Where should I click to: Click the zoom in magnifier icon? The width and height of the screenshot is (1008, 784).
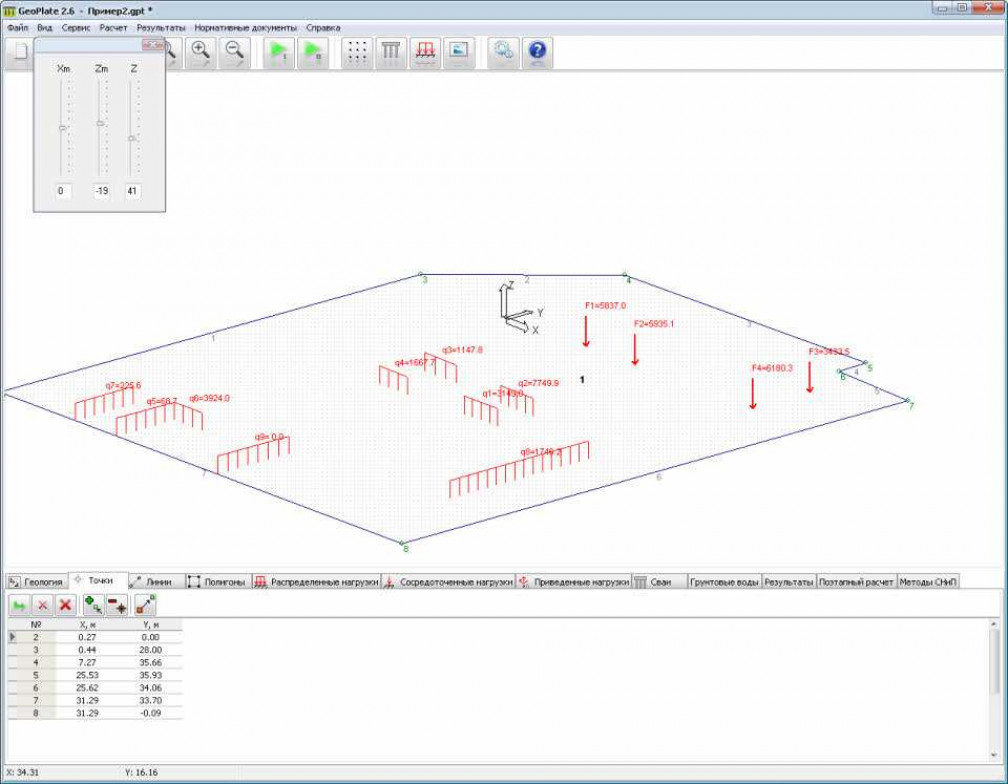tap(201, 52)
